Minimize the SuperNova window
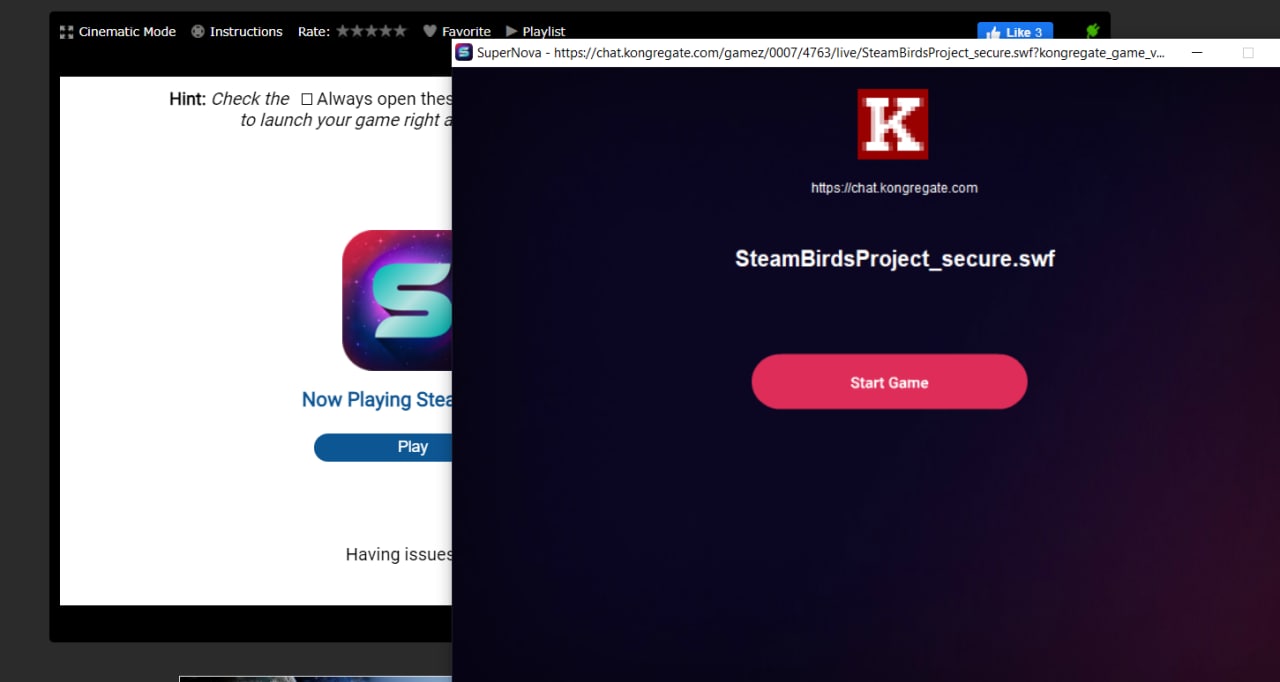This screenshot has height=682, width=1280. pos(1197,52)
